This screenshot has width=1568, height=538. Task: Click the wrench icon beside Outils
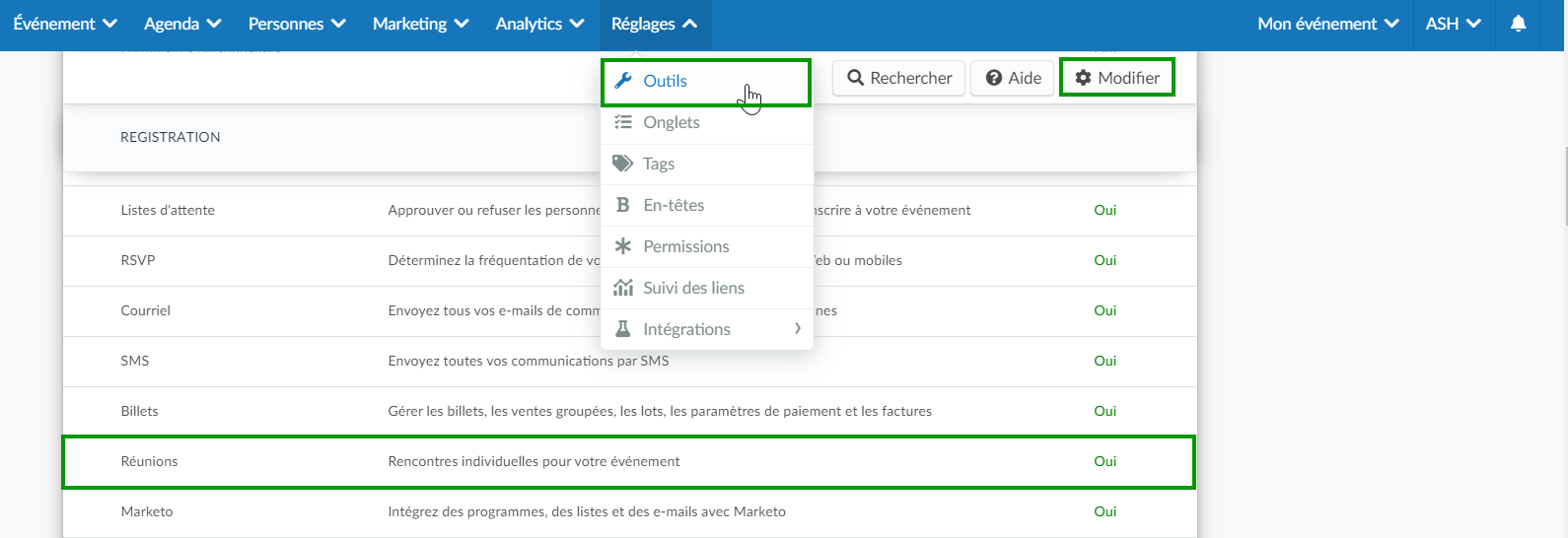click(623, 81)
